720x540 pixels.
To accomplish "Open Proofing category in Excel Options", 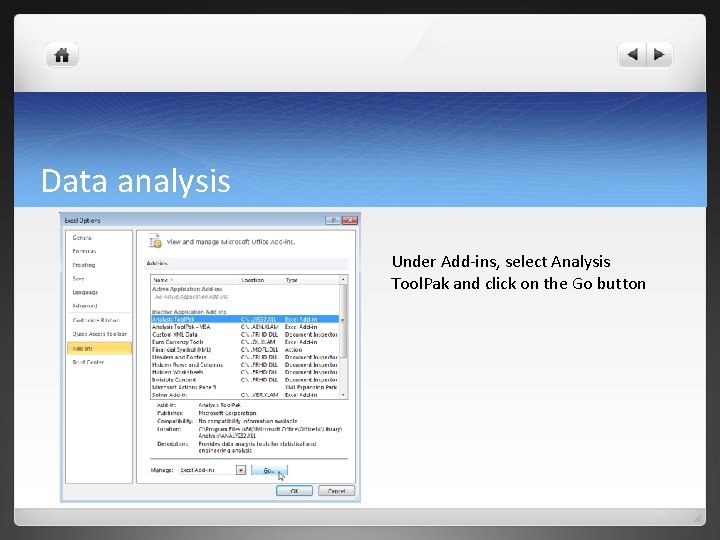I will click(x=84, y=265).
